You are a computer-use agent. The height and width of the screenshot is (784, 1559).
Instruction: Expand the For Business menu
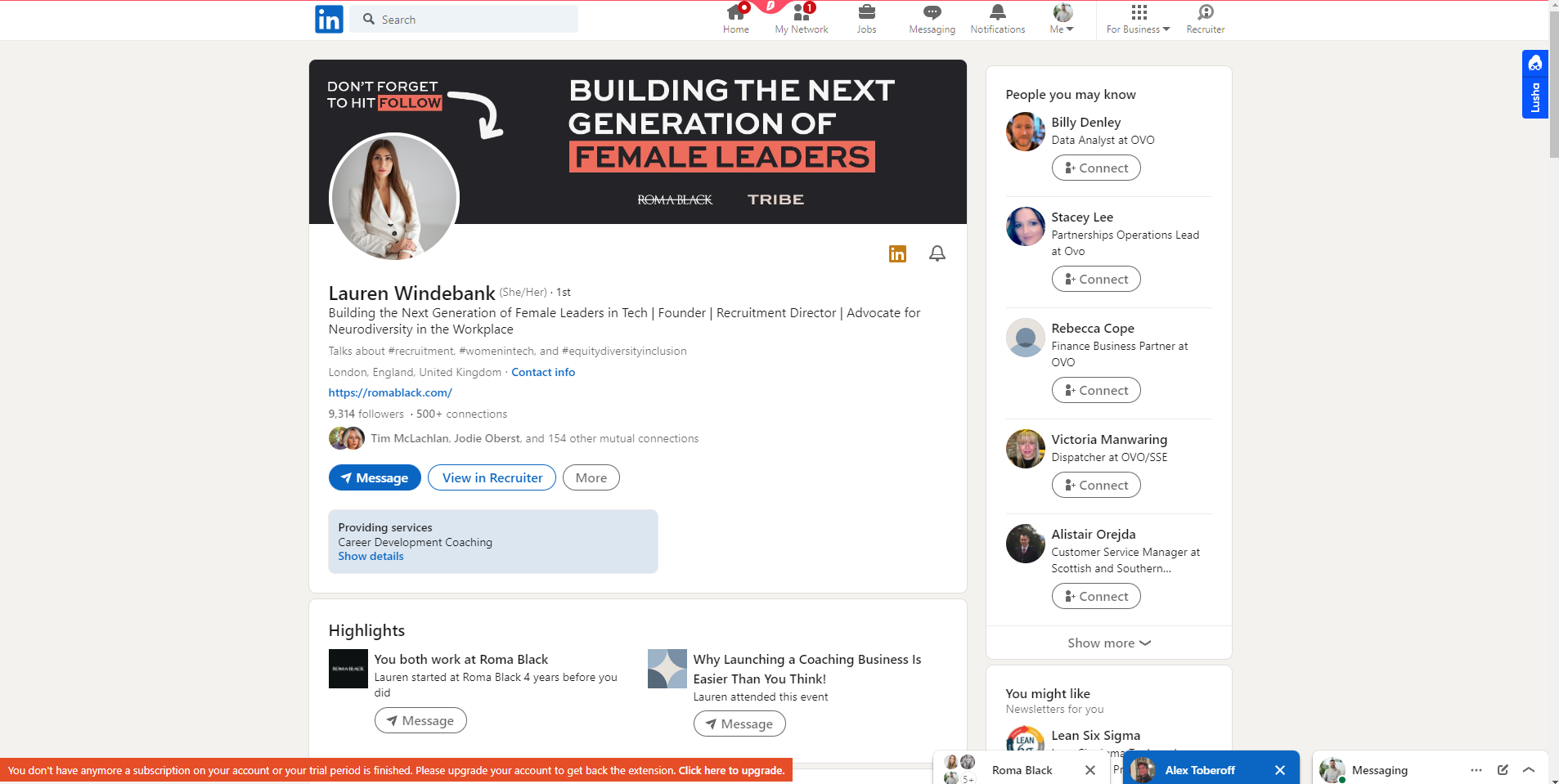(x=1139, y=20)
